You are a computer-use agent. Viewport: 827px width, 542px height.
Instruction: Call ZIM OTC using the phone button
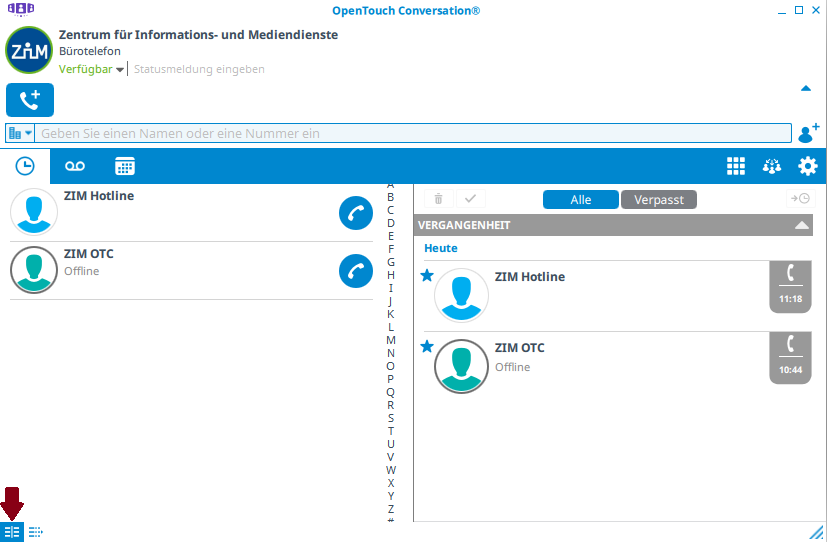[356, 271]
